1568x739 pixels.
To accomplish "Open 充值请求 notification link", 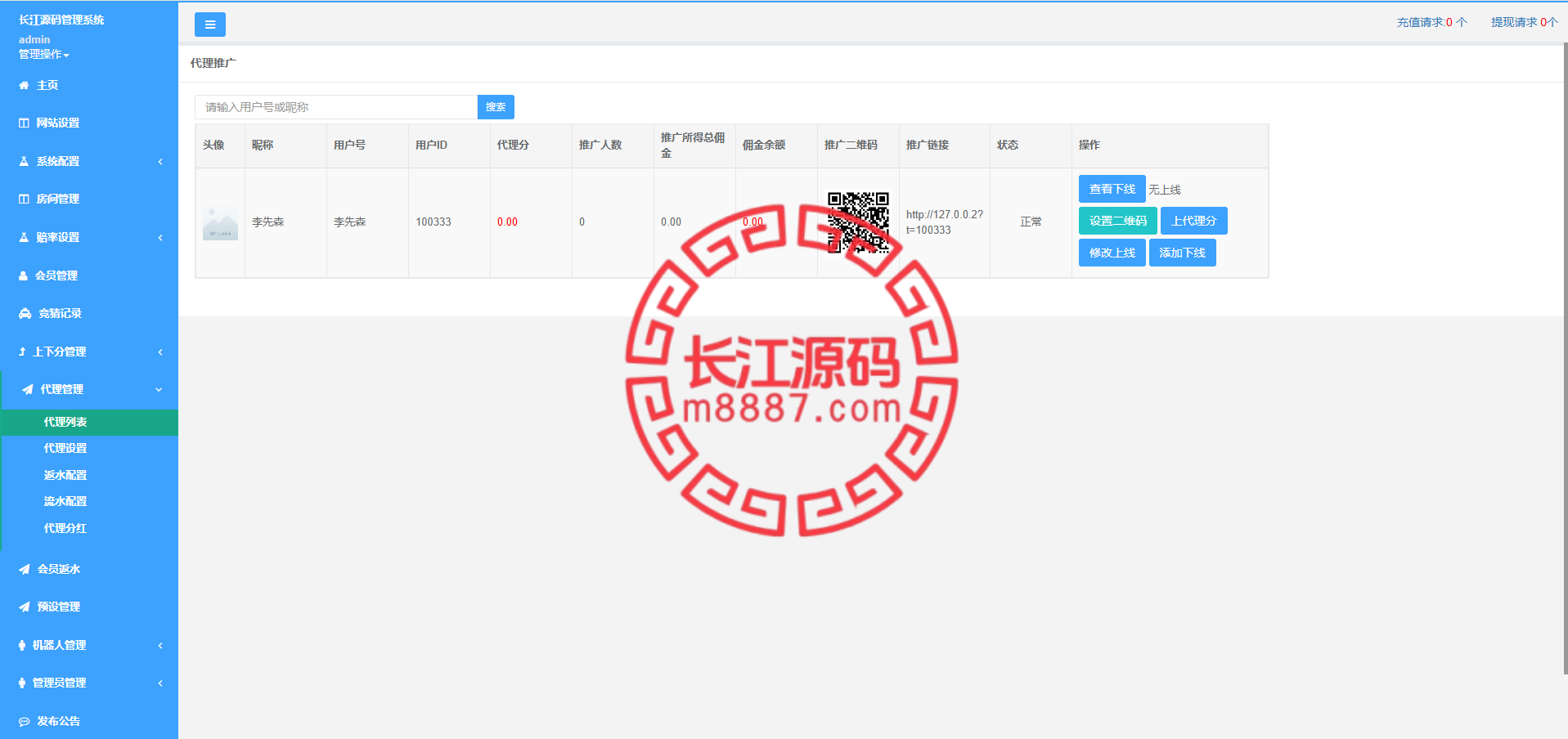I will 1432,22.
